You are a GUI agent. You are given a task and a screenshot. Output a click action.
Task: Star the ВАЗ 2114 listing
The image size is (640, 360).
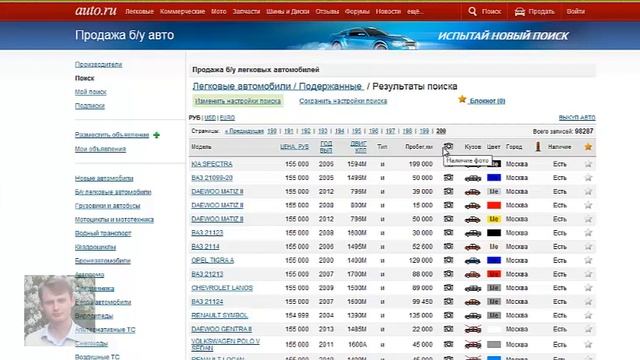(x=588, y=247)
